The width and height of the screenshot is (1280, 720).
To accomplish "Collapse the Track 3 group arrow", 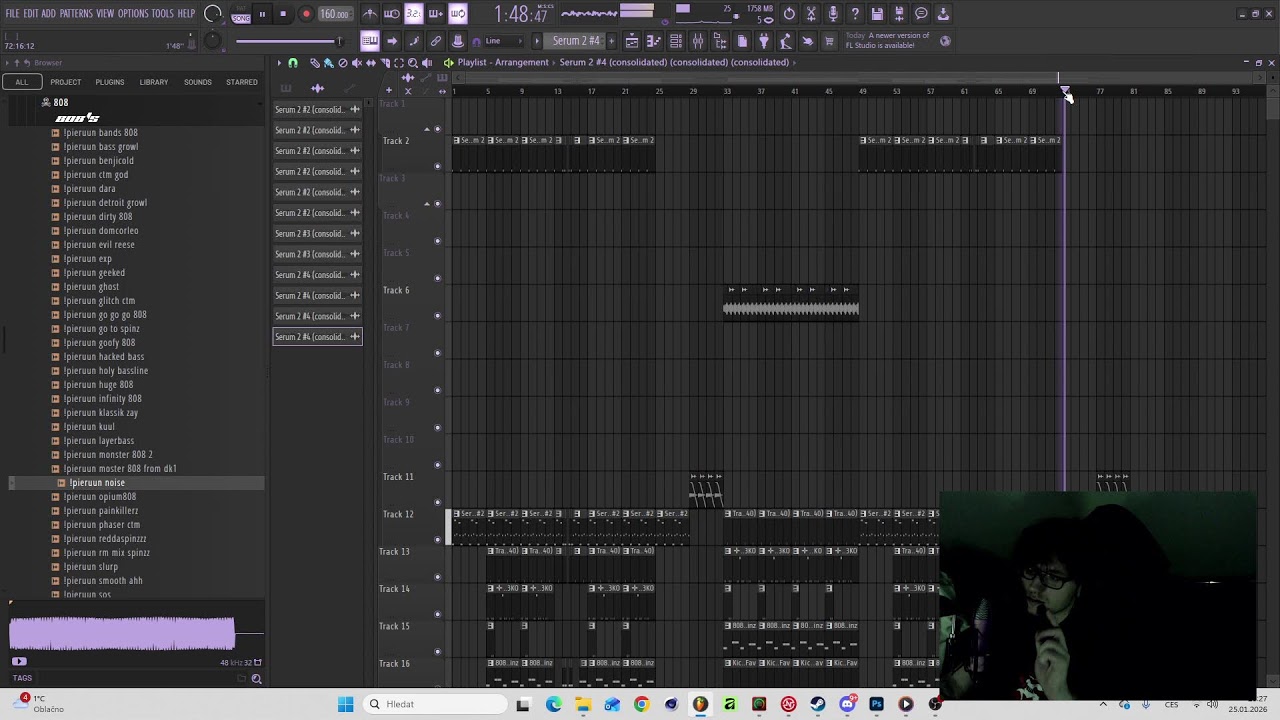I will (427, 204).
